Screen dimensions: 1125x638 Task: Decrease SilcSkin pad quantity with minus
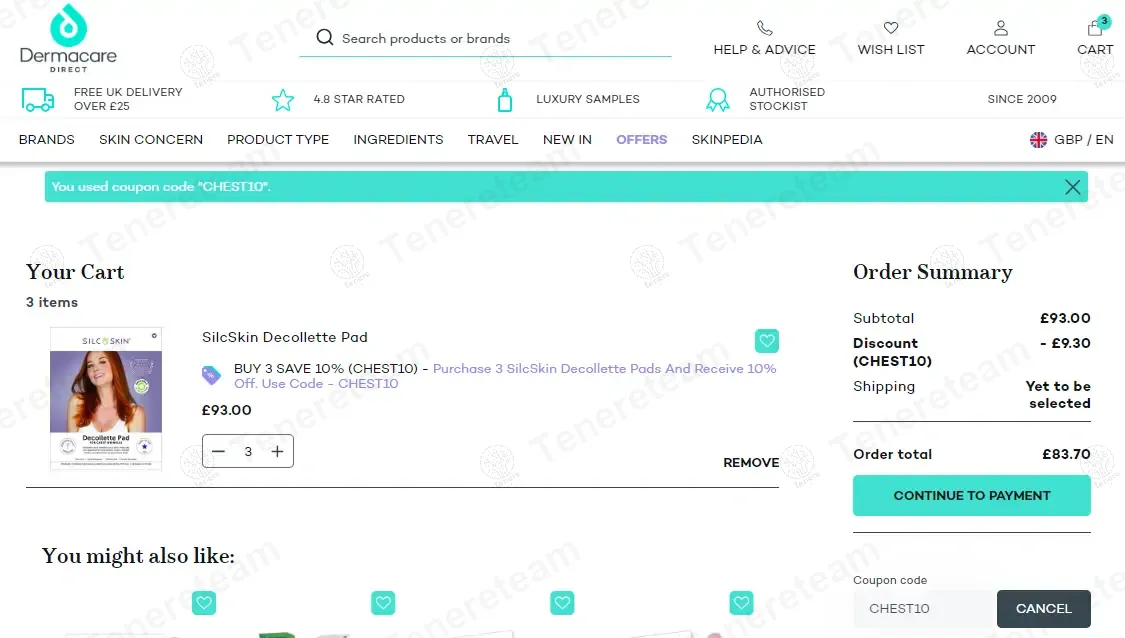pyautogui.click(x=219, y=452)
